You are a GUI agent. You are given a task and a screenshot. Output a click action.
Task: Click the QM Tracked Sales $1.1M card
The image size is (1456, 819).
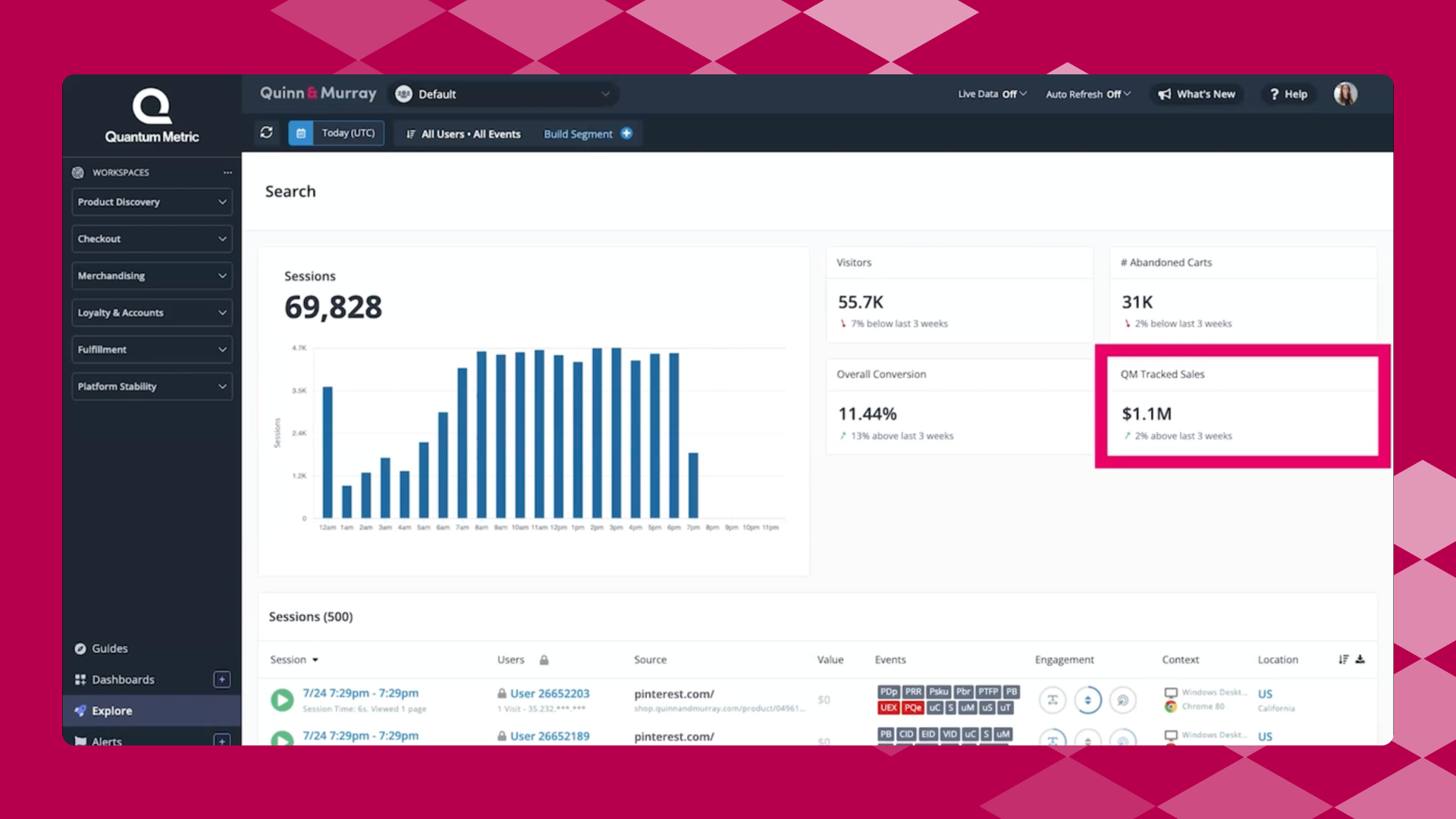pyautogui.click(x=1243, y=406)
